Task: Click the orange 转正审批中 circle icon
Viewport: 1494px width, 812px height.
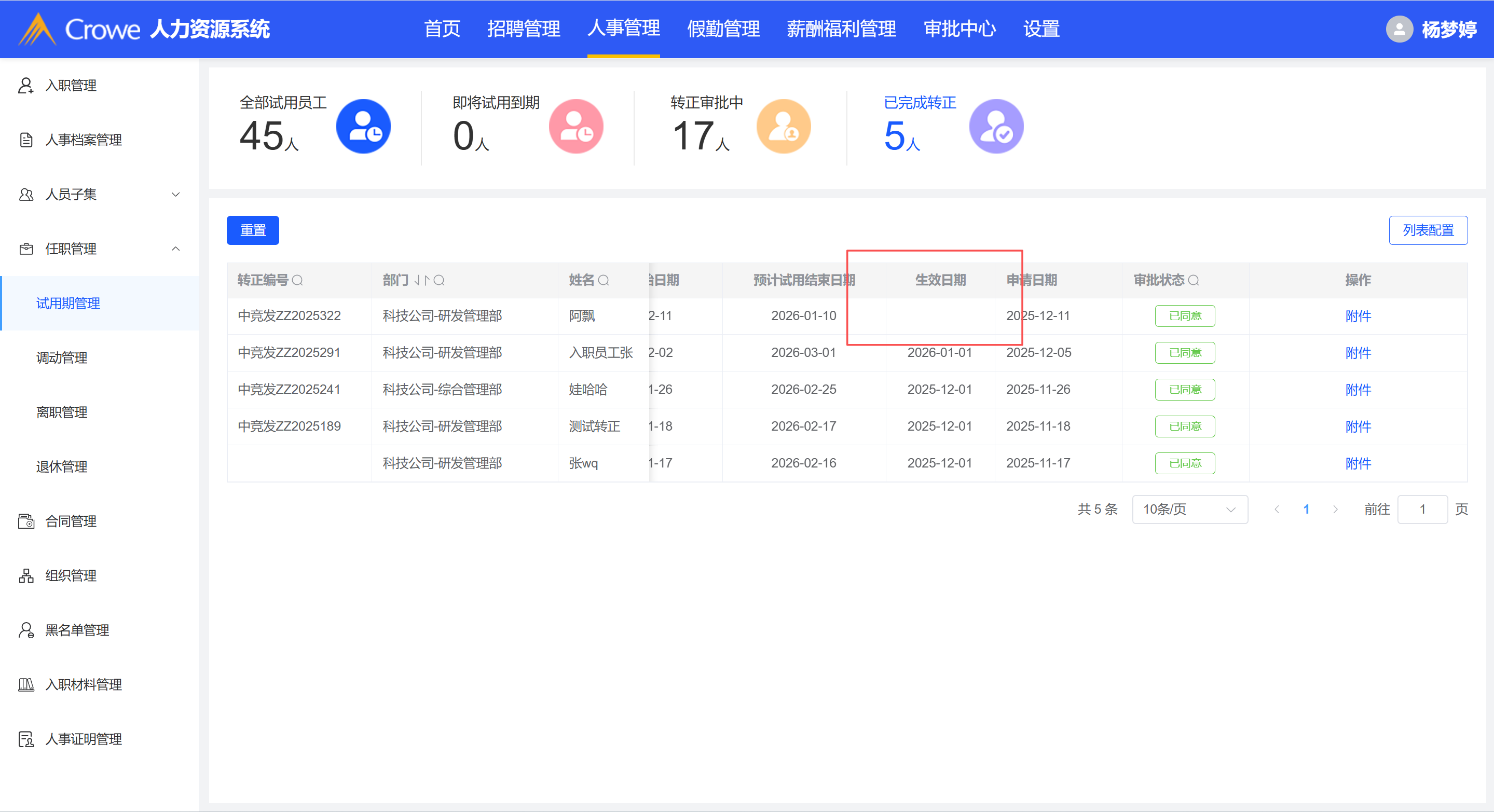Action: click(783, 126)
